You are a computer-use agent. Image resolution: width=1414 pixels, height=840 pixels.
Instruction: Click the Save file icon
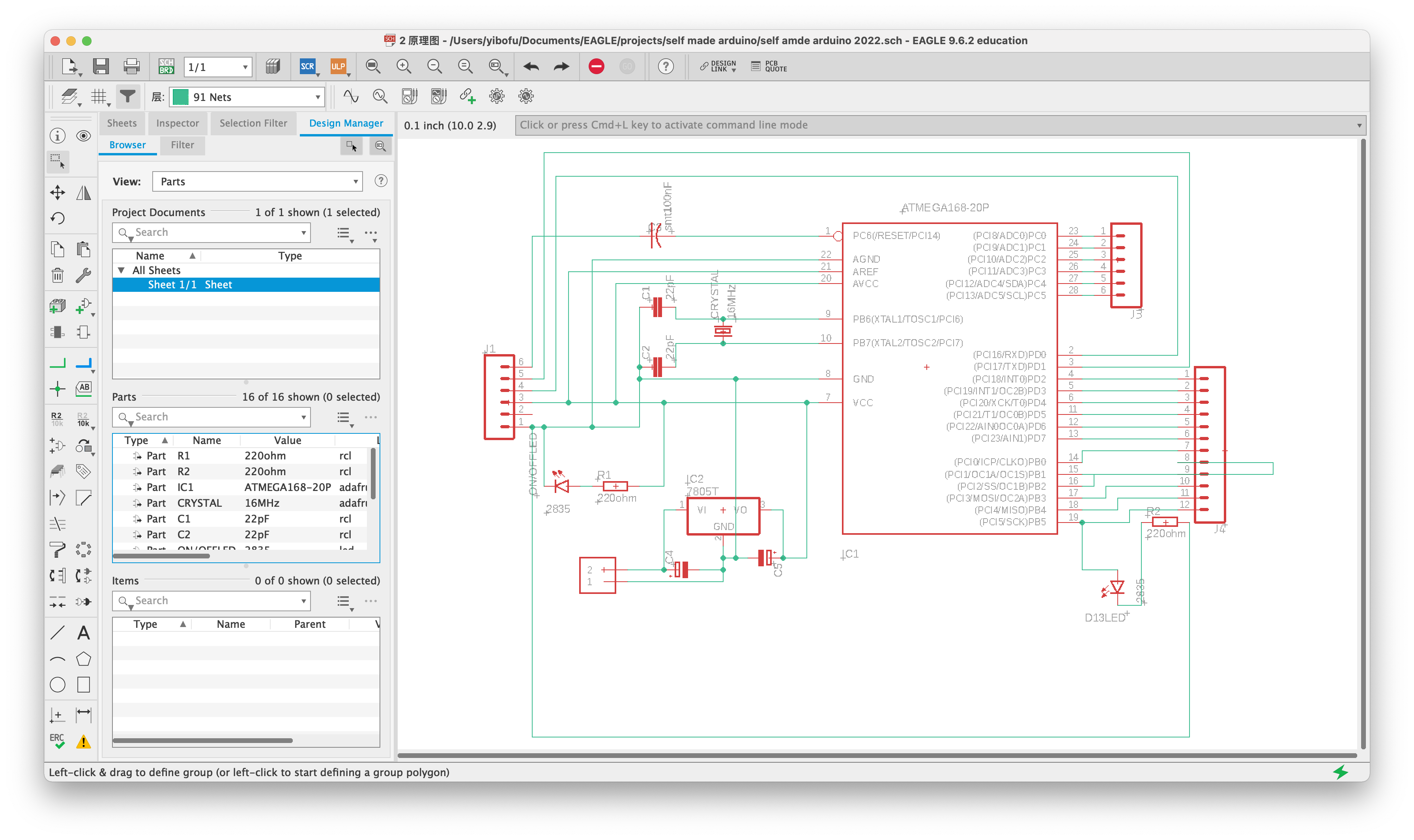101,67
